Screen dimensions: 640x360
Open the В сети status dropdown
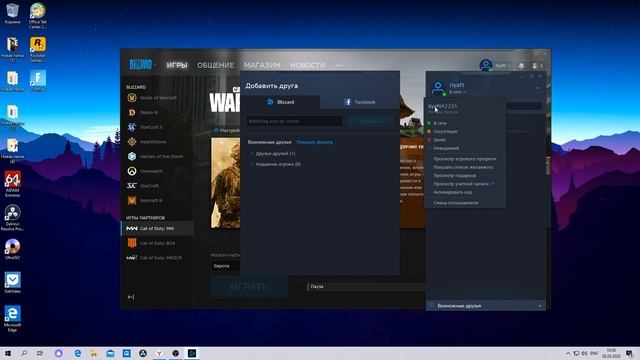tap(458, 93)
